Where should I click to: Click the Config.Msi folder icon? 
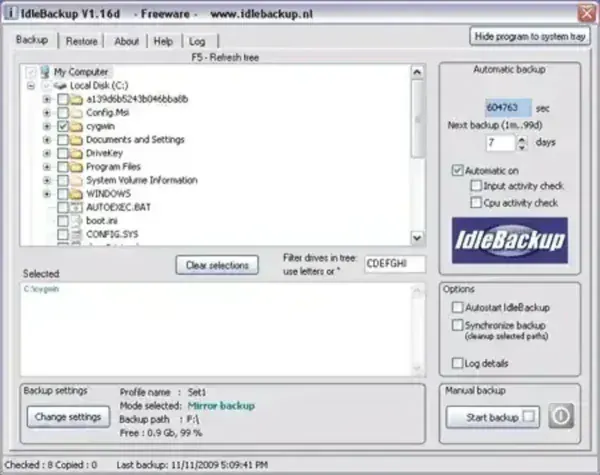tap(77, 113)
